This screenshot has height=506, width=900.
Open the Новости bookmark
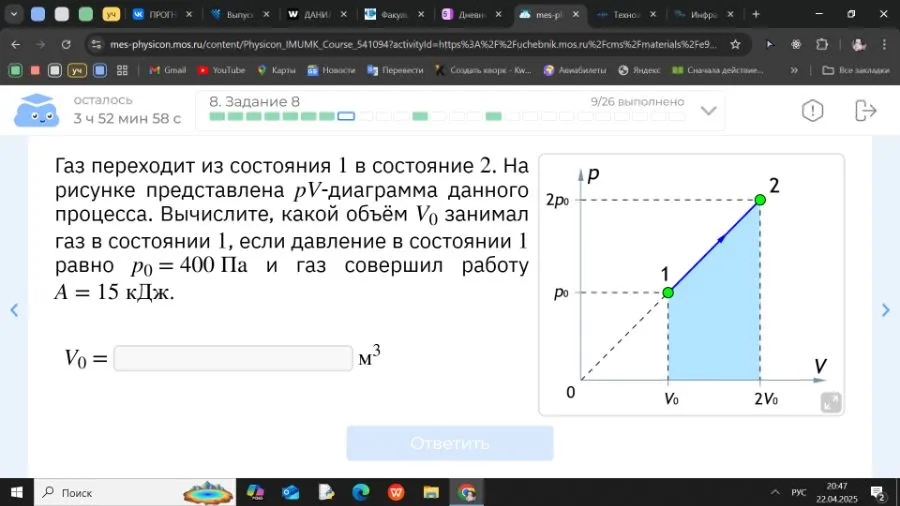click(331, 70)
